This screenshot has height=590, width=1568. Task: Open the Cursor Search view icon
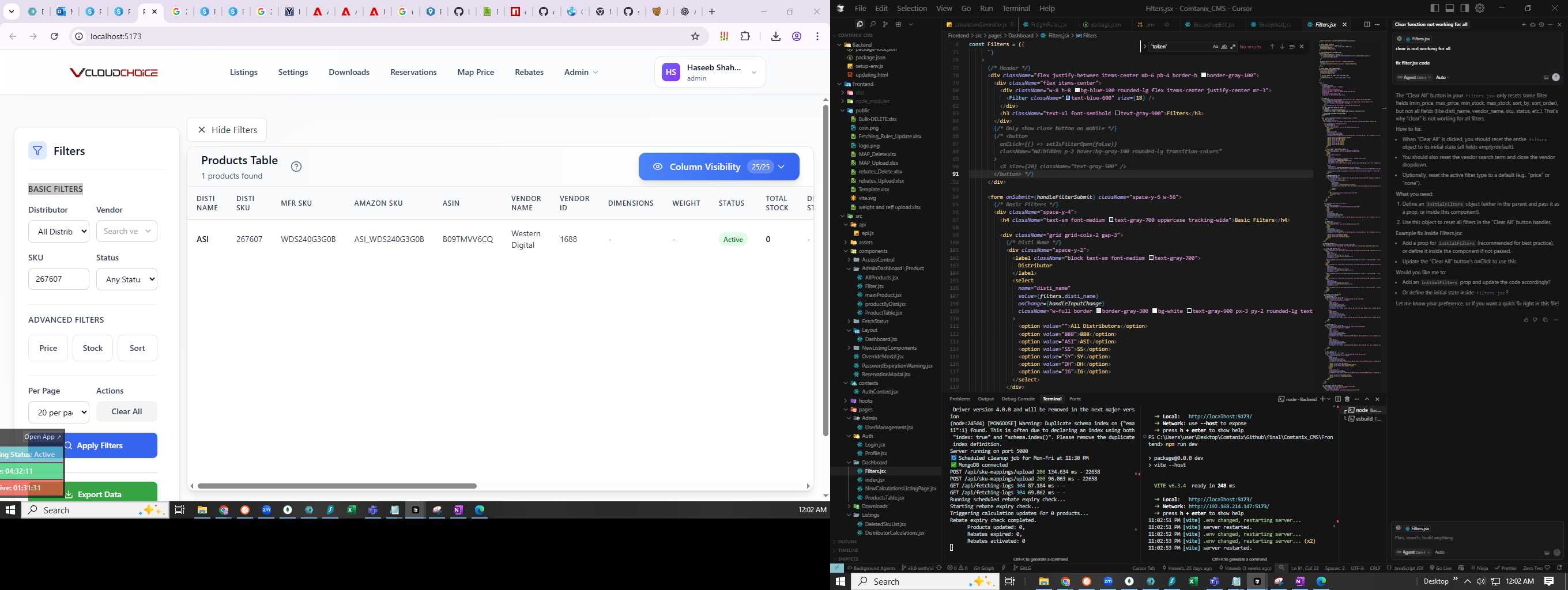click(x=872, y=24)
